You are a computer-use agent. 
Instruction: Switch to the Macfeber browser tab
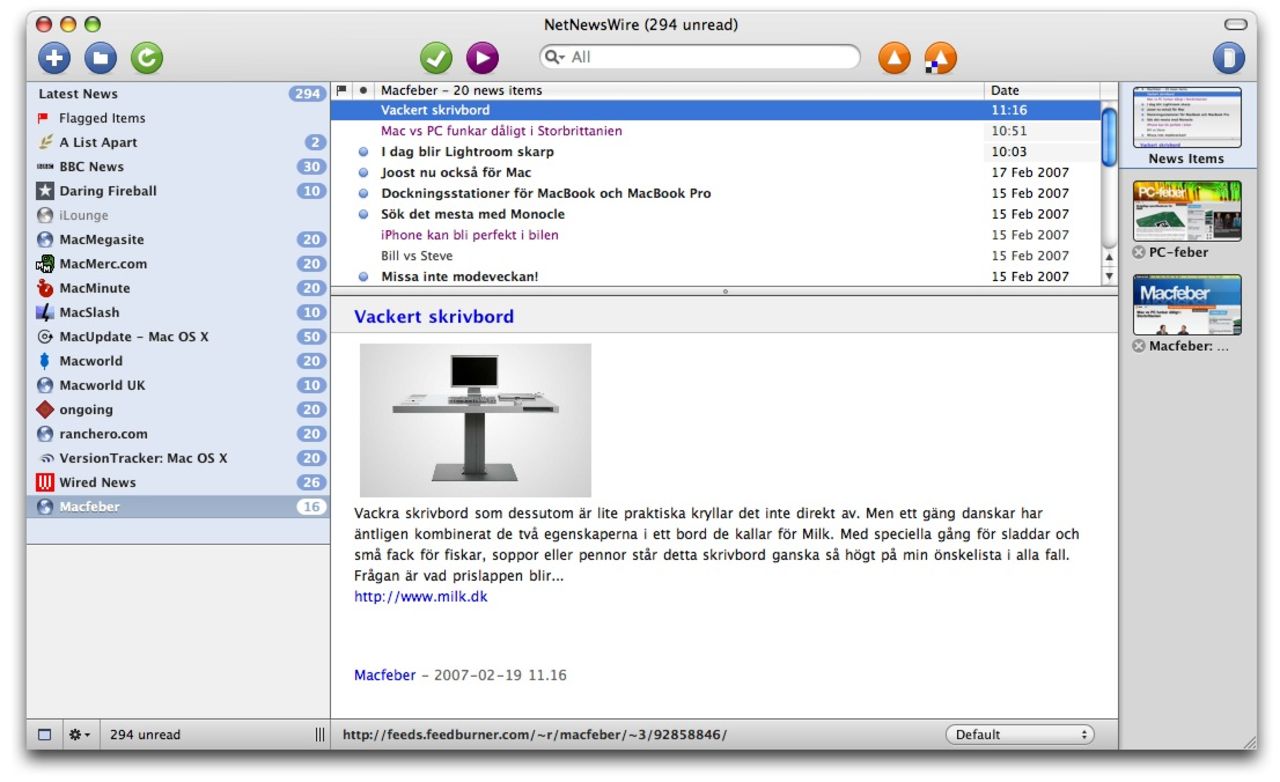coord(1187,306)
